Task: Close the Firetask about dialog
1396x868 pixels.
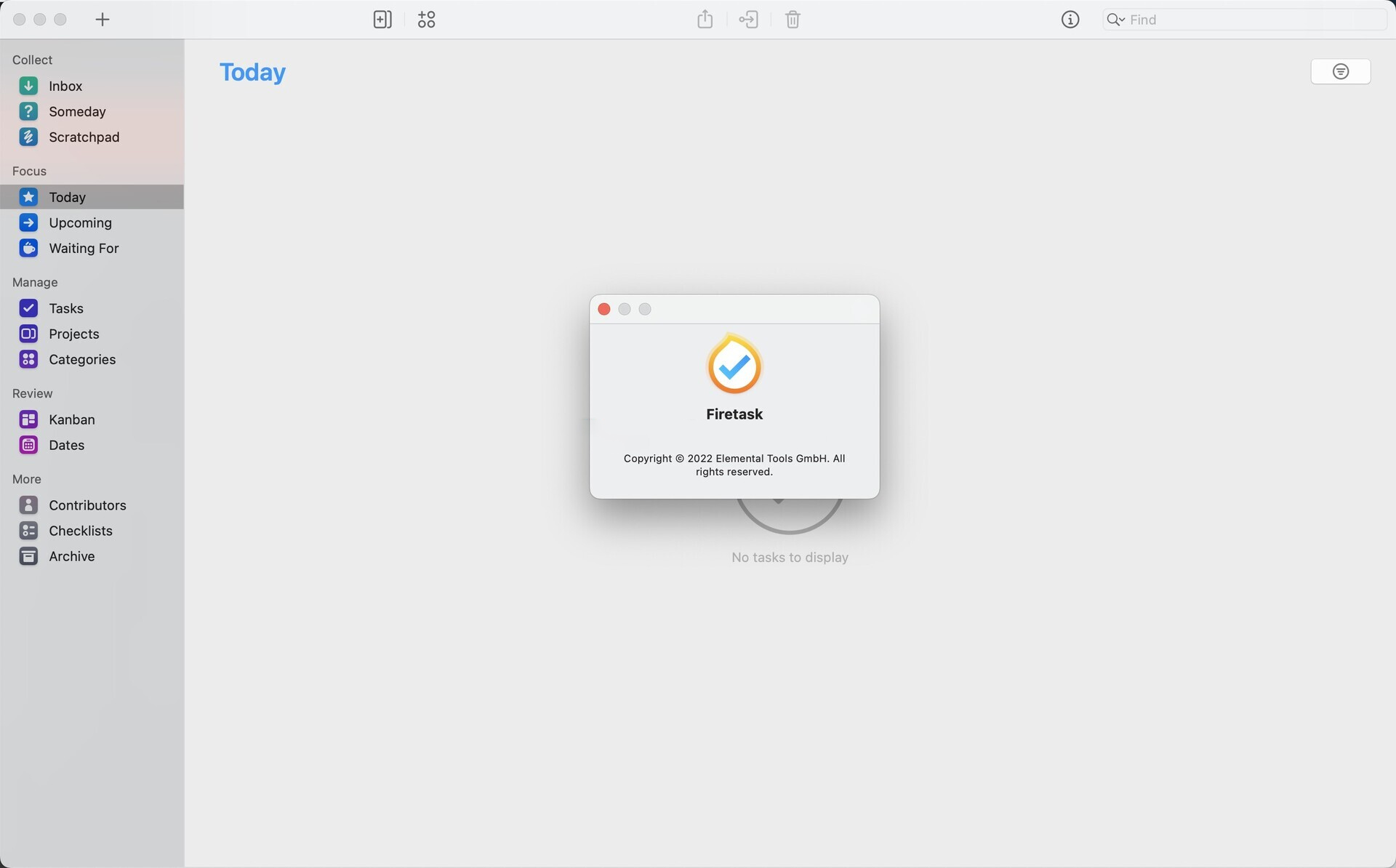Action: (604, 309)
